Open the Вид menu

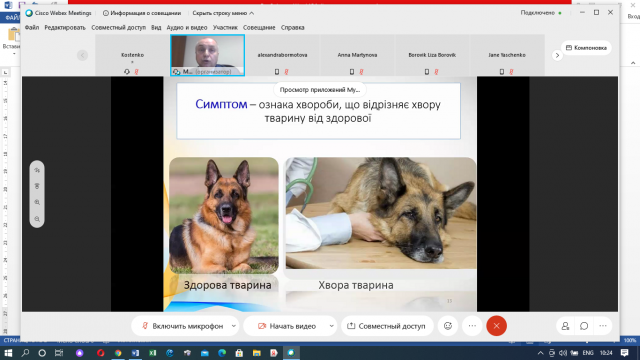(156, 27)
